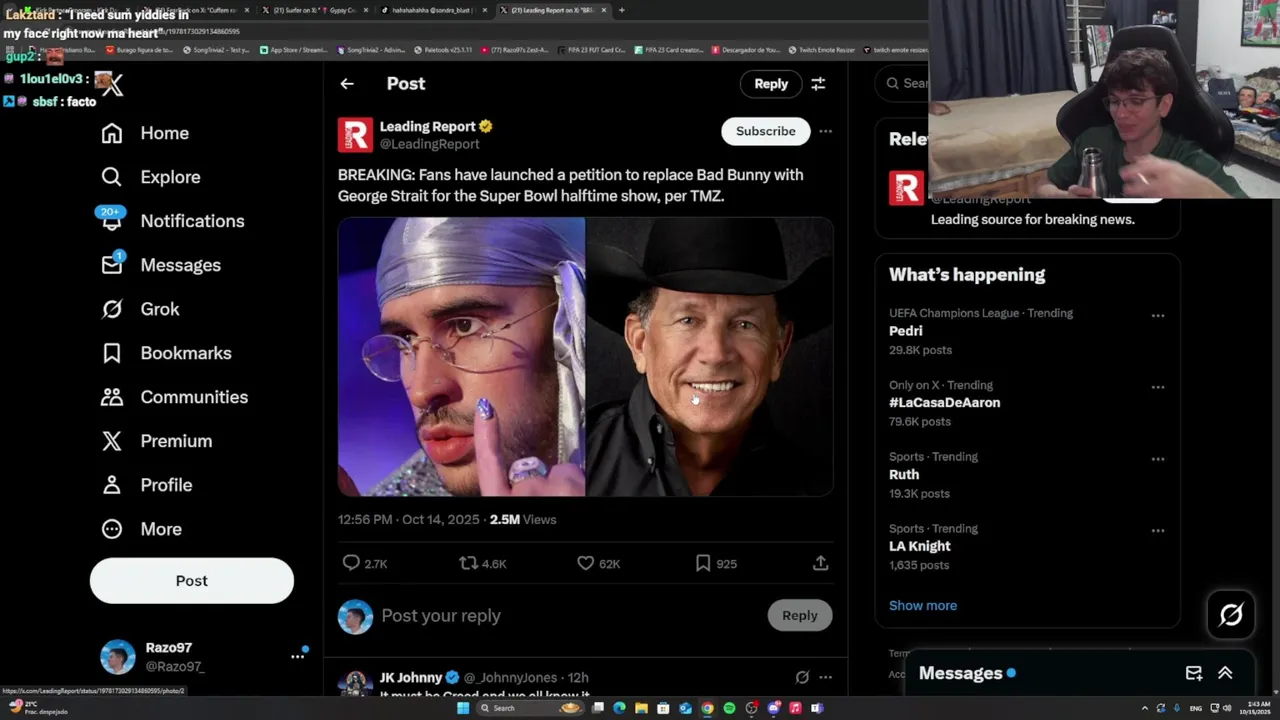Click the Grok icon on JK Johnny's reply
Viewport: 1280px width, 720px height.
click(802, 677)
